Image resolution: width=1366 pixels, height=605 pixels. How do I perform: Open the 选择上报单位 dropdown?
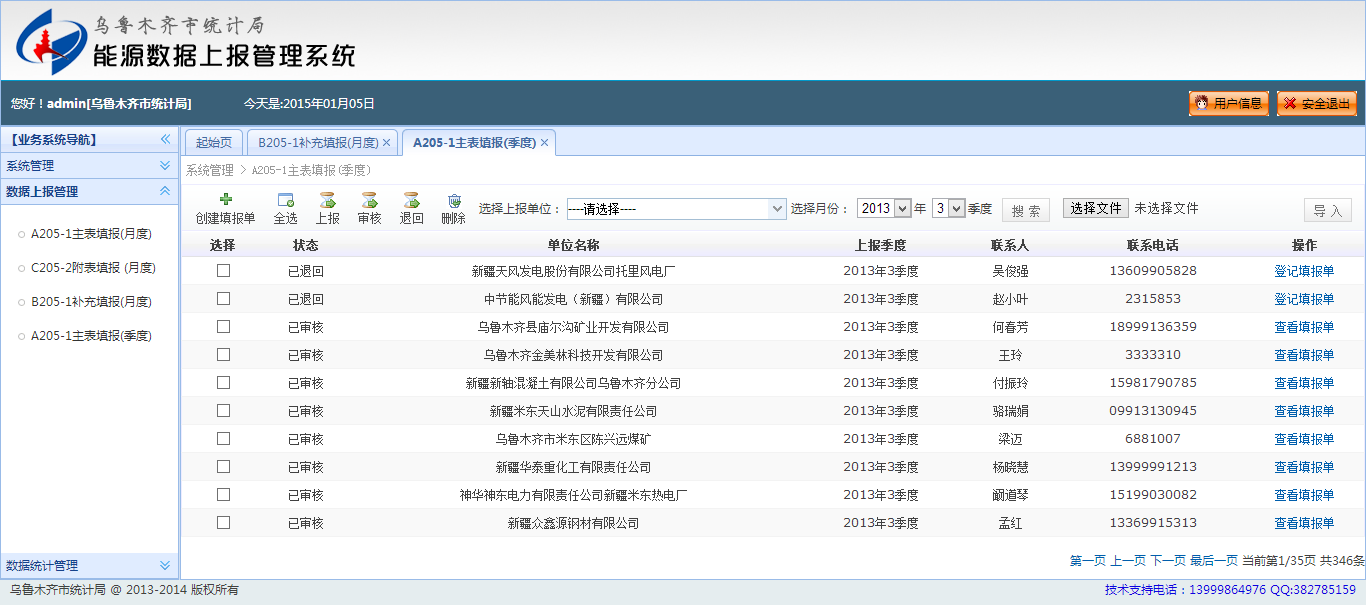tap(676, 209)
